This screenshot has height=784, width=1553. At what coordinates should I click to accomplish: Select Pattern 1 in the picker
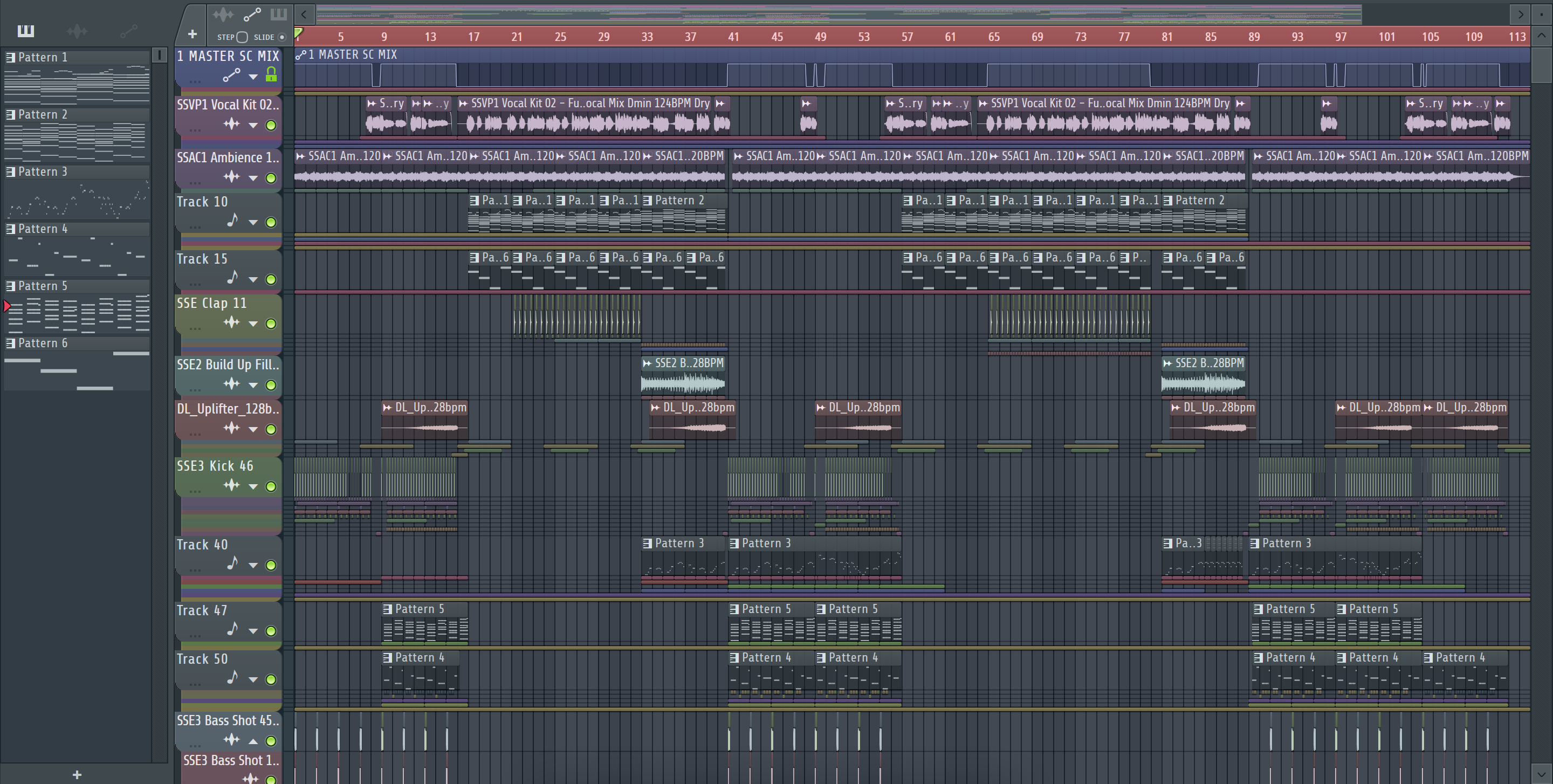(x=77, y=77)
